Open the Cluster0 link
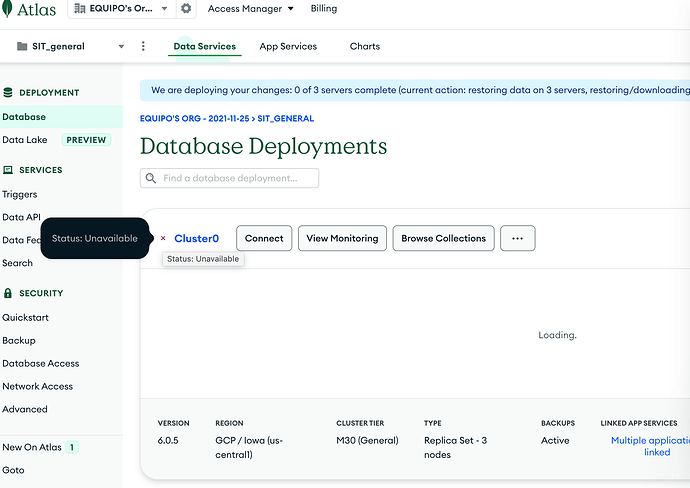Image resolution: width=690 pixels, height=488 pixels. coord(196,239)
